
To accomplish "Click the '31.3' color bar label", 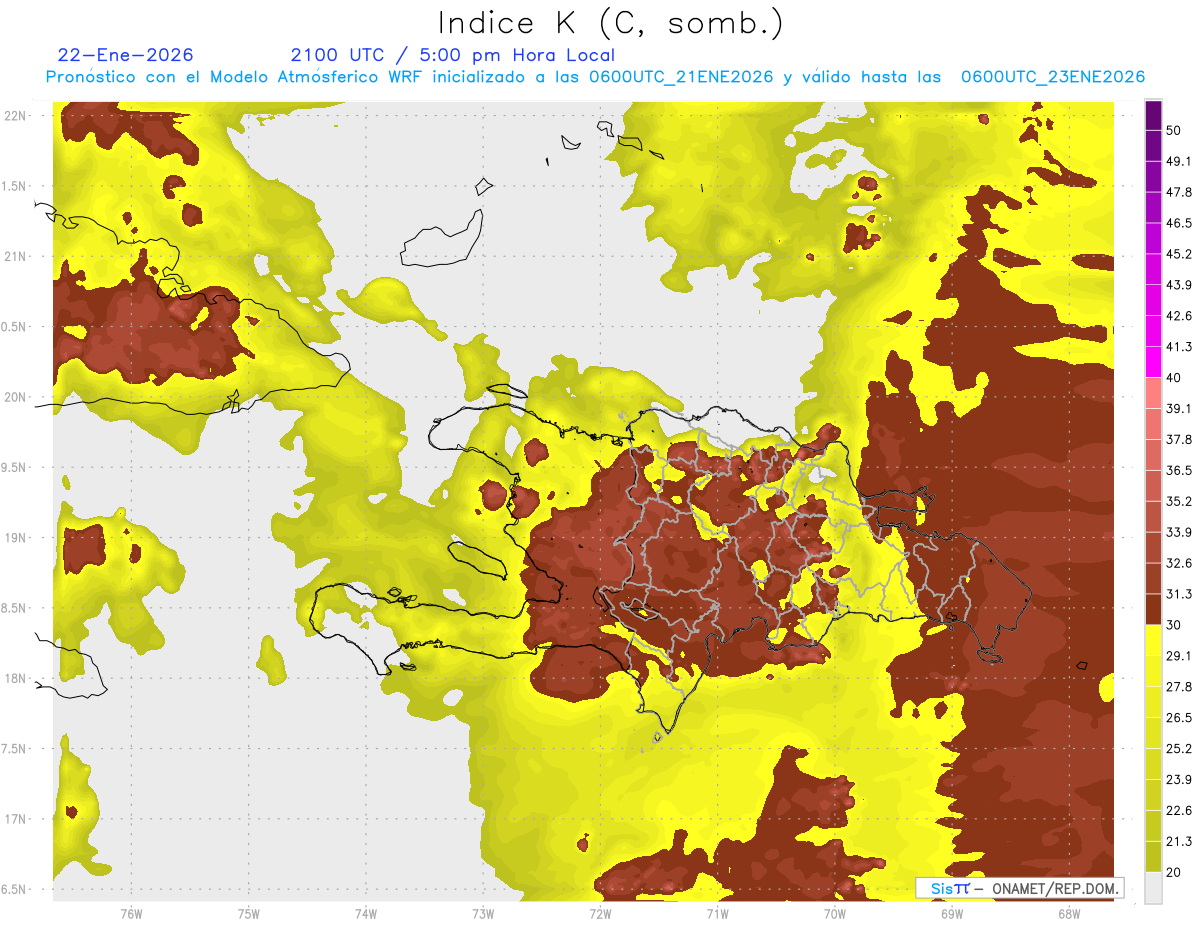I will point(1179,594).
